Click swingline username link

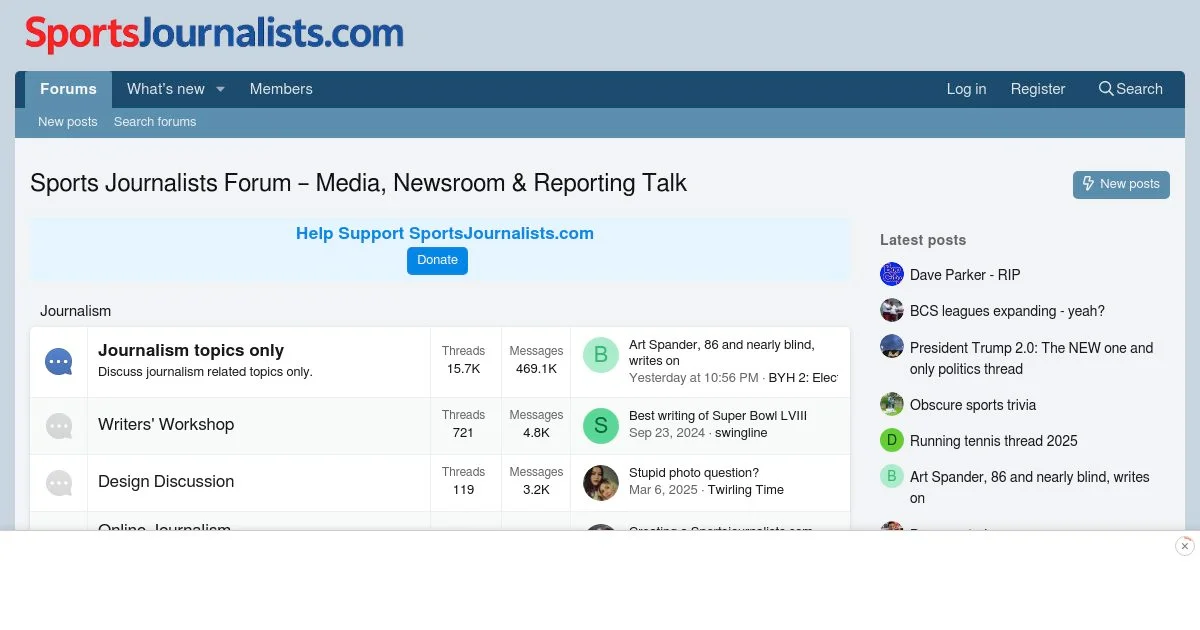742,433
